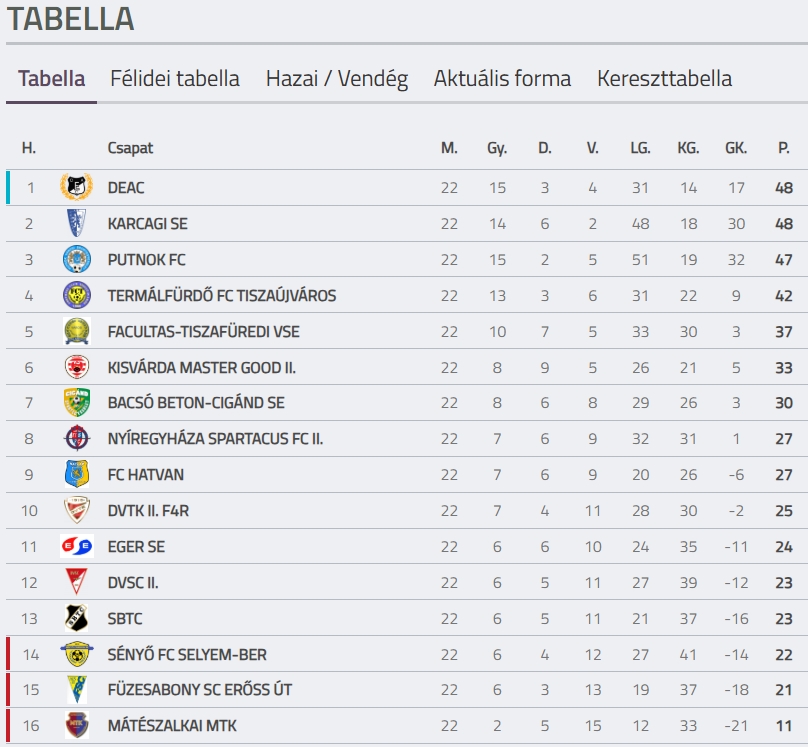Select the Kisvárda Master Good II. crest

click(x=76, y=367)
